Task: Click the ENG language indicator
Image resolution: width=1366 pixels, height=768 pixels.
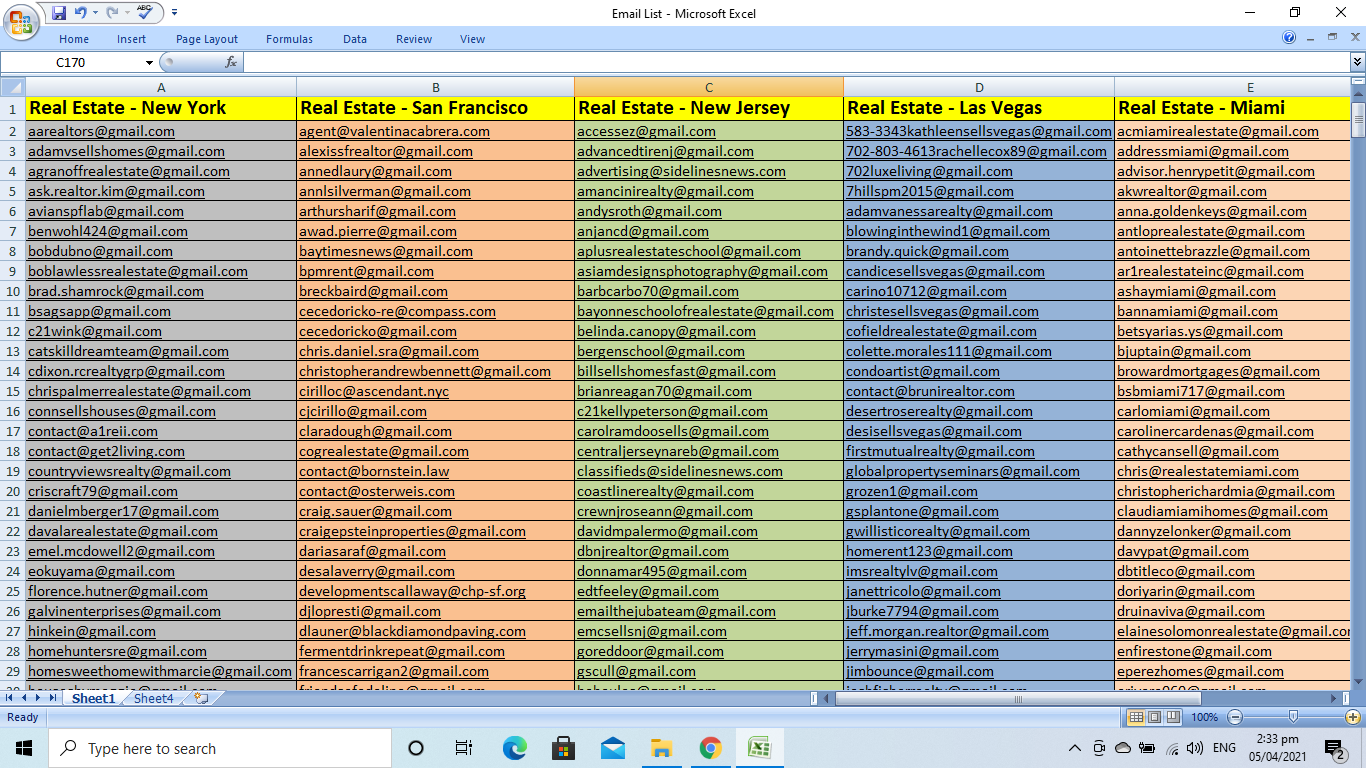Action: click(x=1224, y=748)
